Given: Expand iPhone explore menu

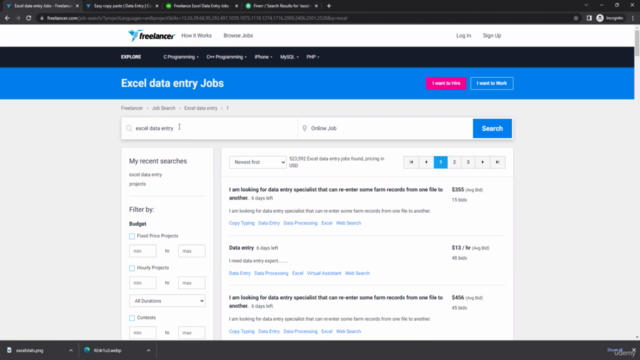Looking at the screenshot, I should point(263,57).
